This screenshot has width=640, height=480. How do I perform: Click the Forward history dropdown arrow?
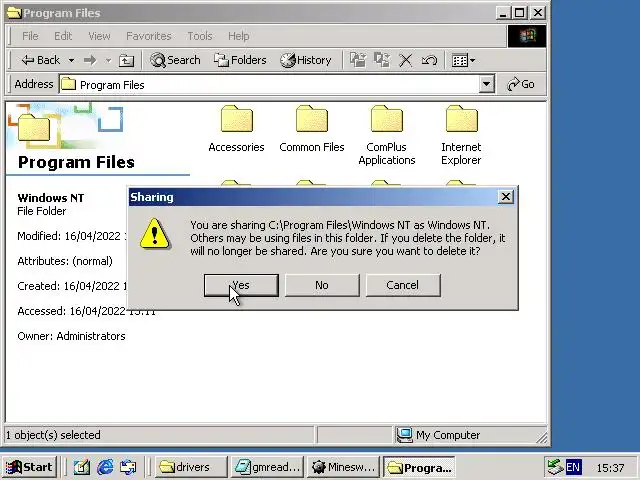click(x=108, y=60)
